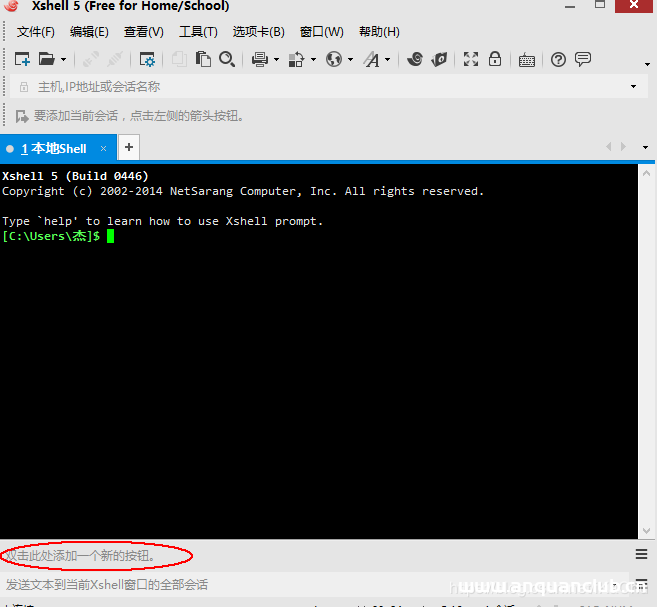Image resolution: width=657 pixels, height=607 pixels.
Task: Expand the tab list dropdown arrow
Action: (x=645, y=147)
